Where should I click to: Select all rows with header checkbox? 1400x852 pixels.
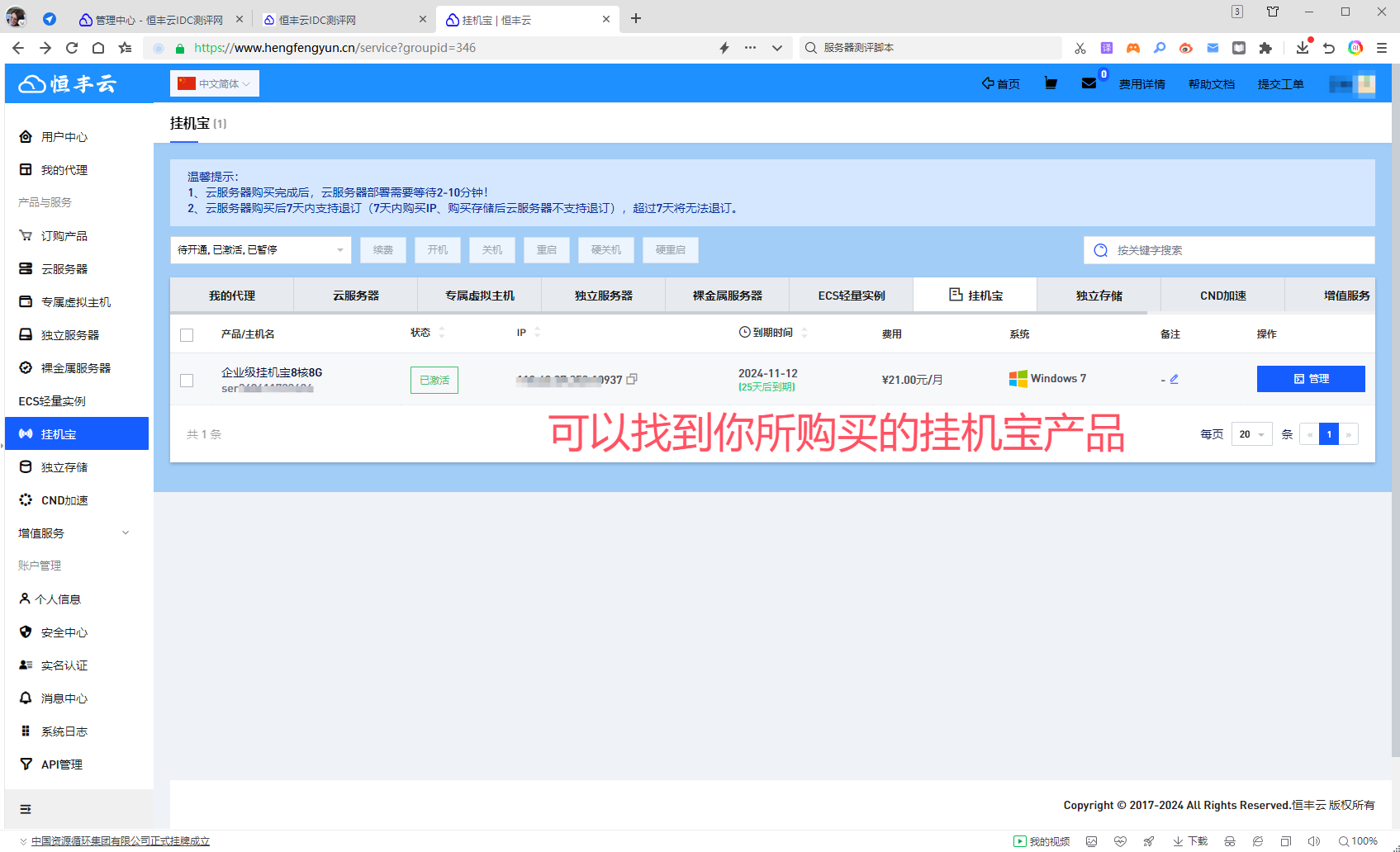[x=187, y=335]
